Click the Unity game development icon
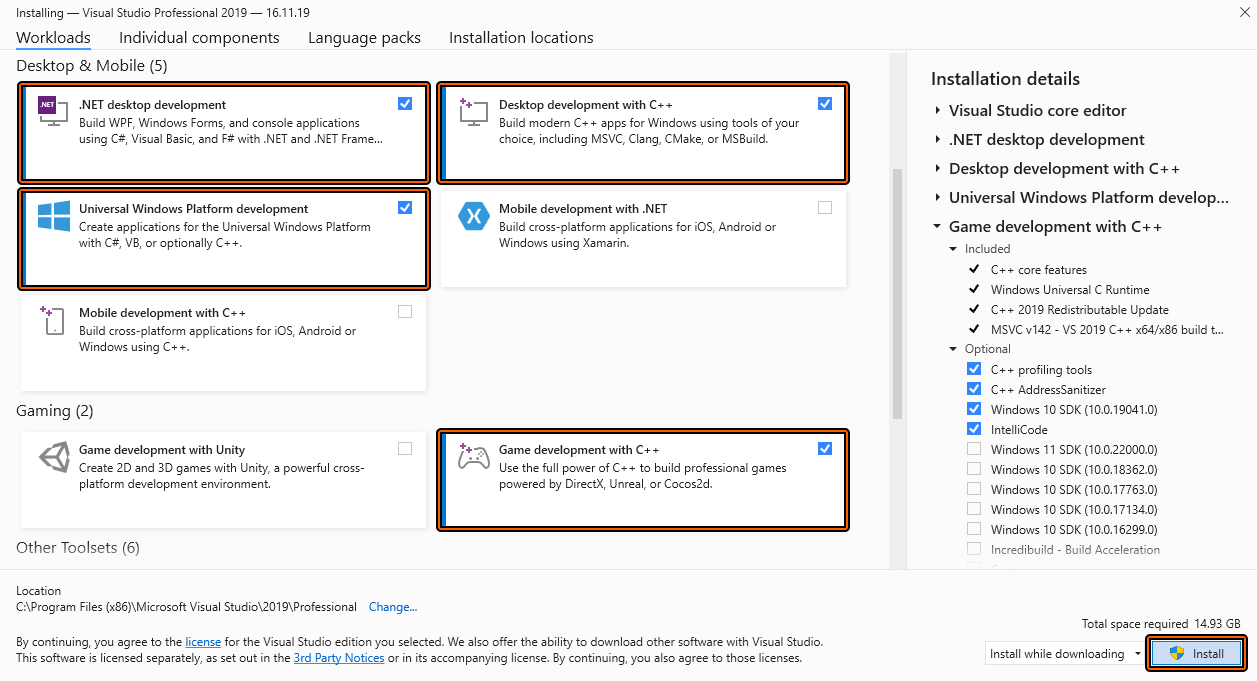This screenshot has height=681, width=1257. (x=52, y=457)
